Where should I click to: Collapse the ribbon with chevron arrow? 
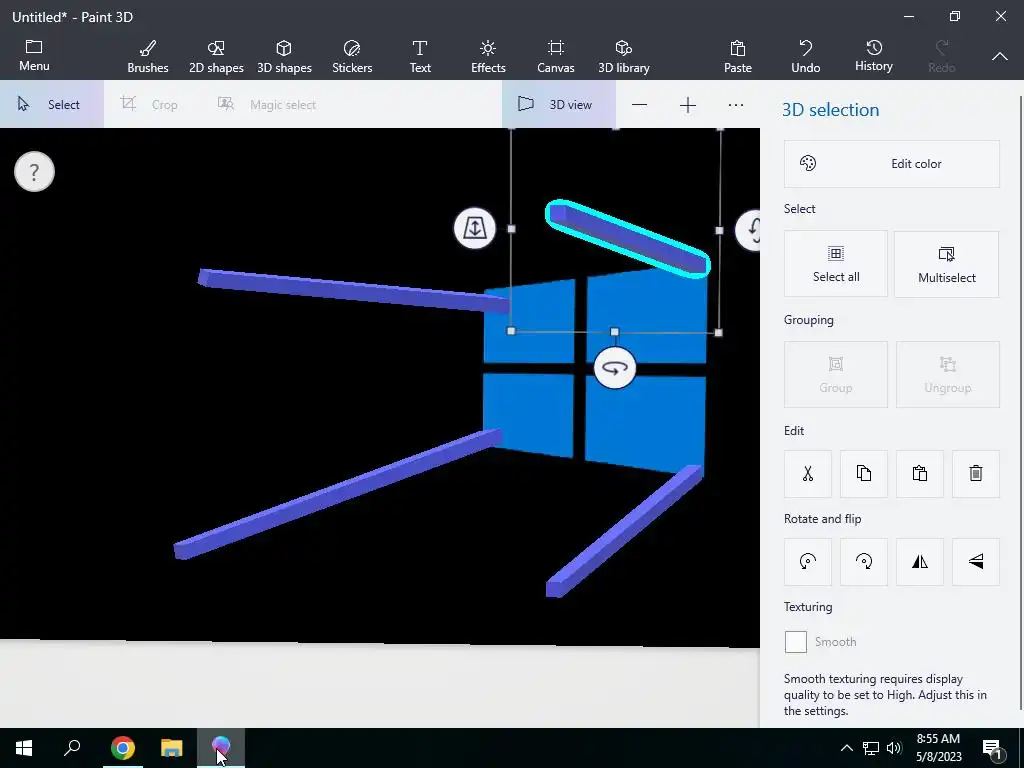click(x=1000, y=57)
